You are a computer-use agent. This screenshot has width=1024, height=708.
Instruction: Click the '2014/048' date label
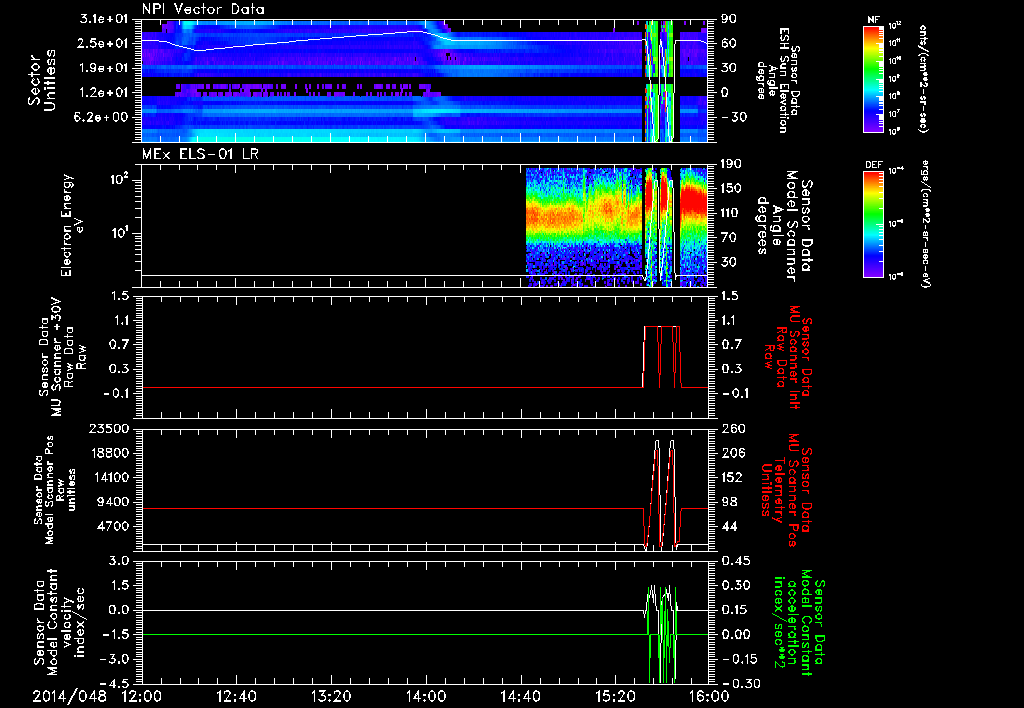pos(69,696)
